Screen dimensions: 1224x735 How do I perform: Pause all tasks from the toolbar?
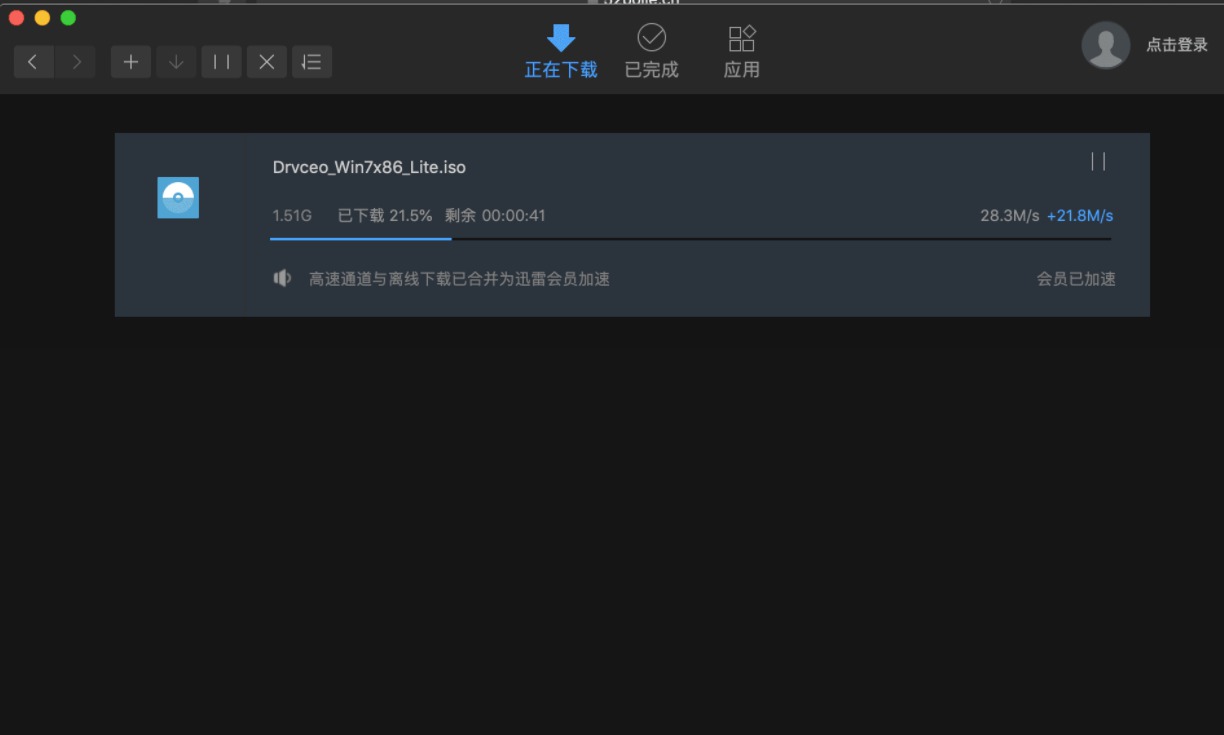click(221, 62)
